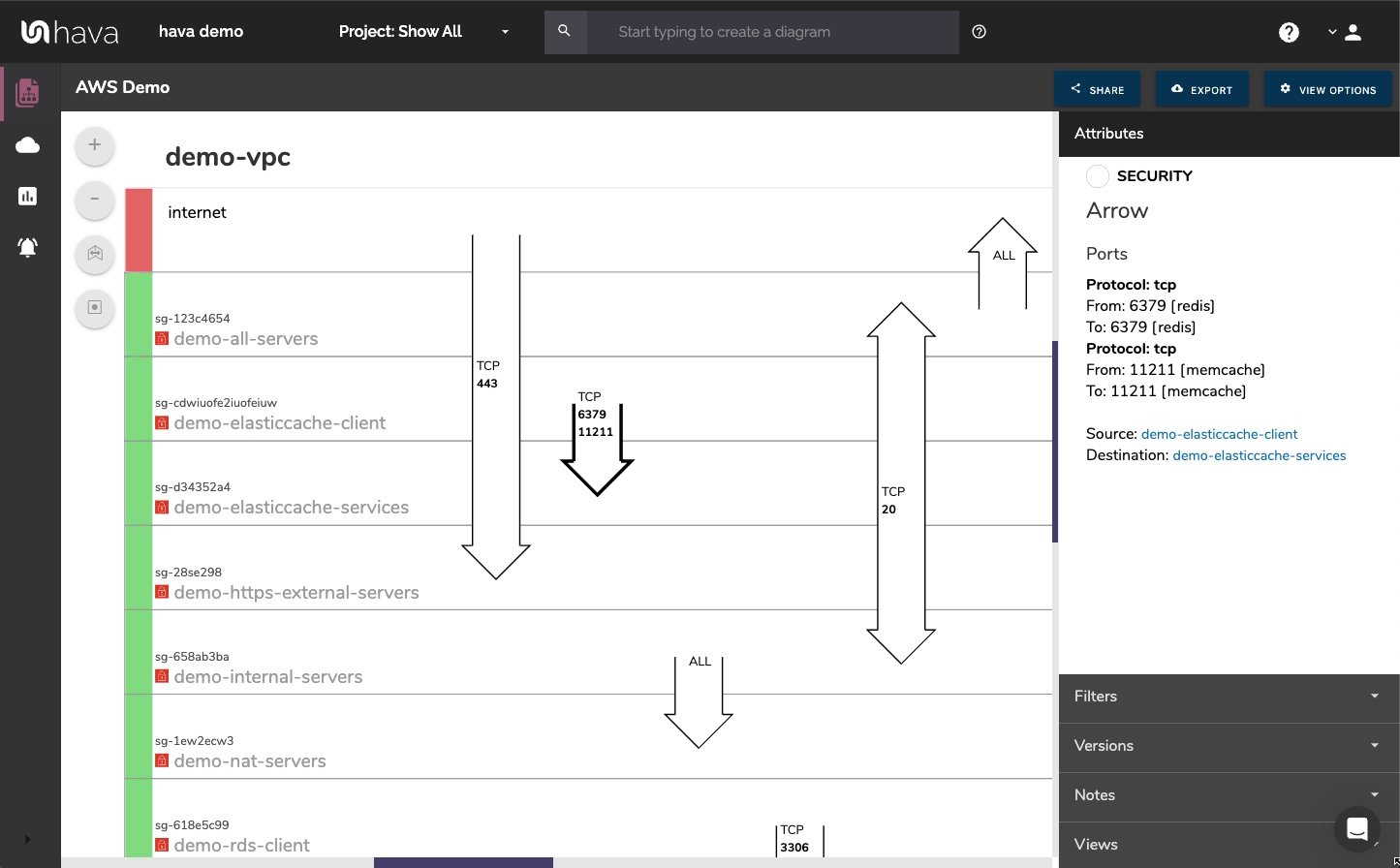
Task: Expand the Versions section
Action: coord(1374,745)
